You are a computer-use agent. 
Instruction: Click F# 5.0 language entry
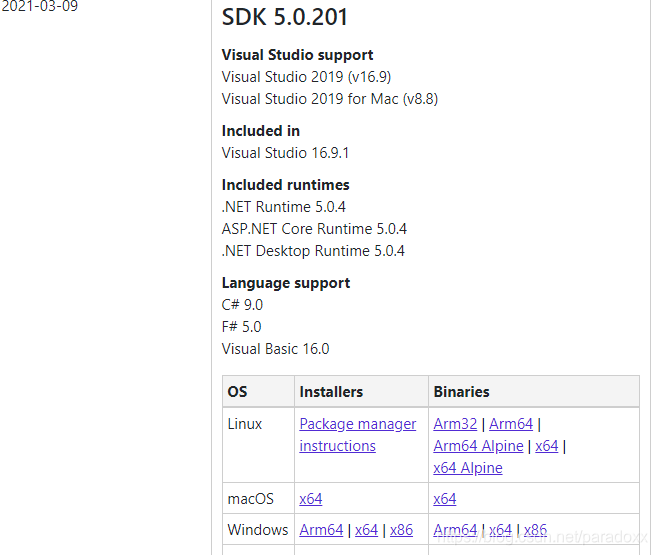click(x=241, y=327)
